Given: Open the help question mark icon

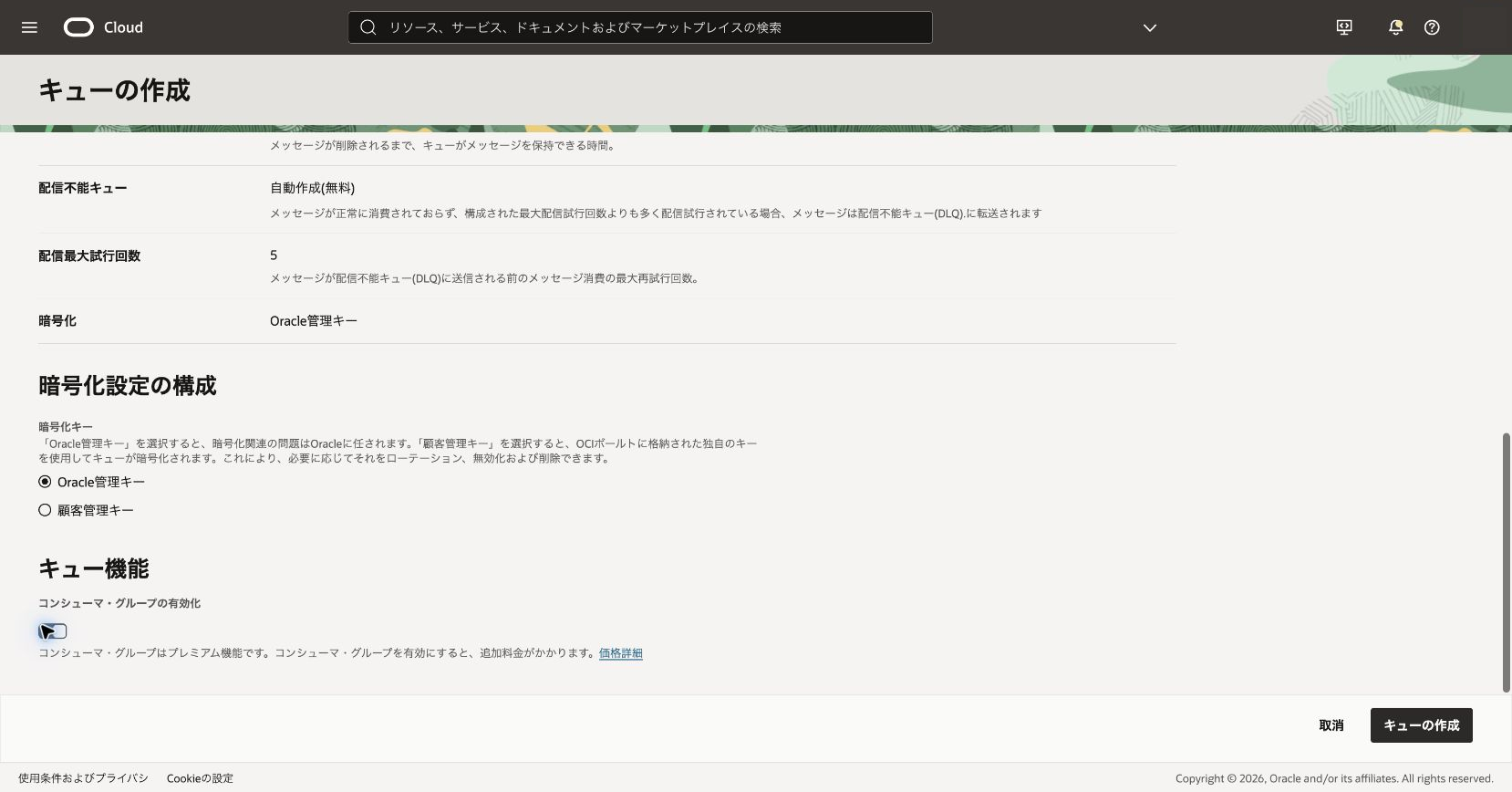Looking at the screenshot, I should pyautogui.click(x=1432, y=27).
